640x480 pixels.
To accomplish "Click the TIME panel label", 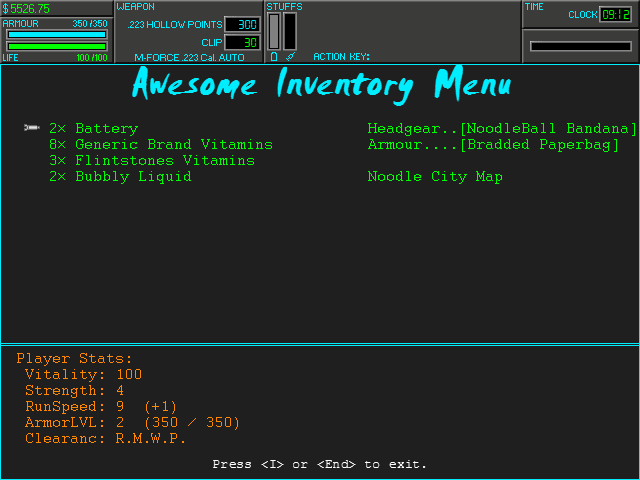I will point(534,7).
